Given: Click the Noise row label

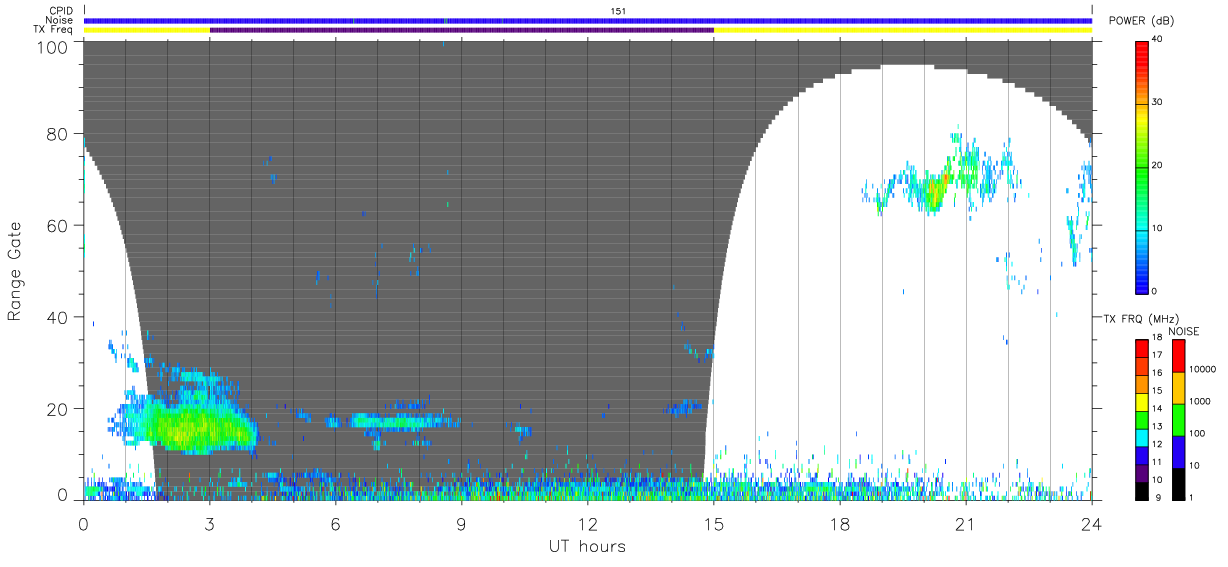Looking at the screenshot, I should 61,20.
